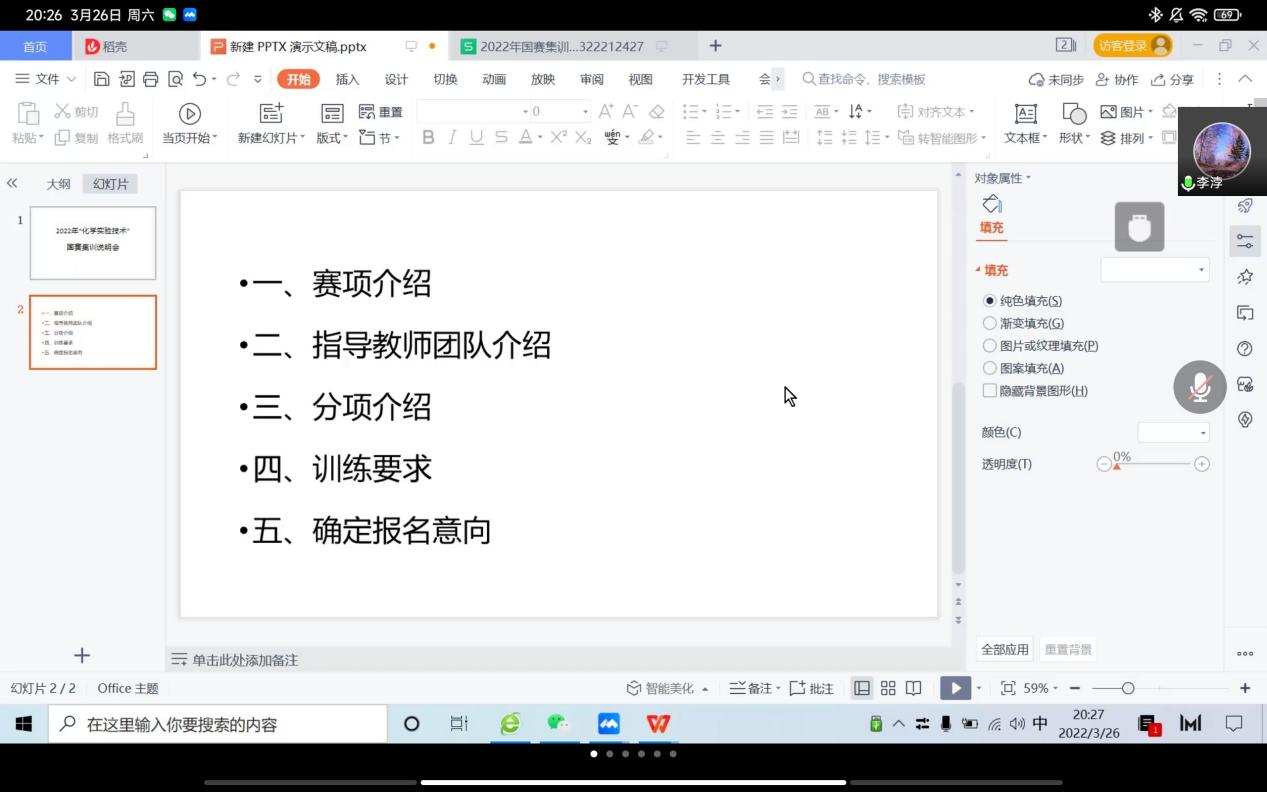
Task: Select pattern fill (图案填充) option
Action: [990, 368]
